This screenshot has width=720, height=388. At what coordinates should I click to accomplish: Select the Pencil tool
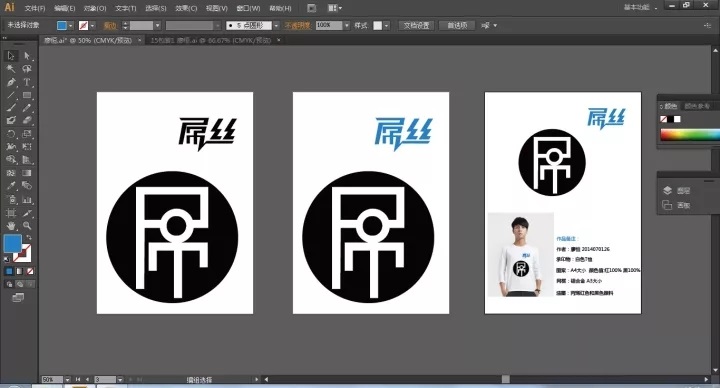coord(27,108)
